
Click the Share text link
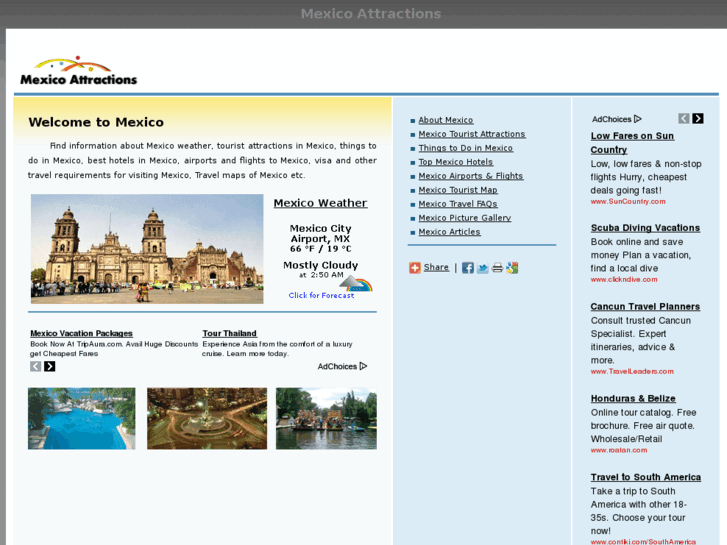coord(436,267)
